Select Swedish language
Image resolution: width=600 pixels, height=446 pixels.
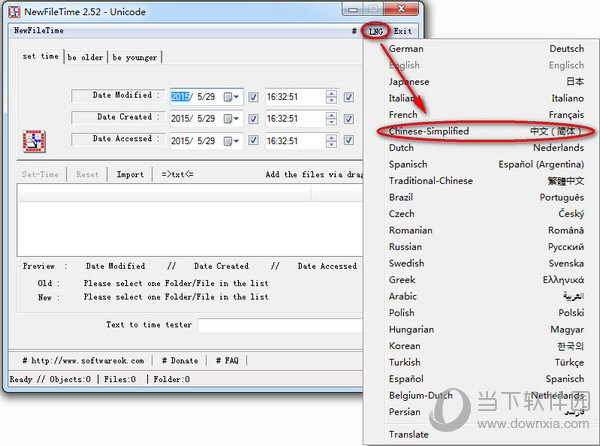tap(486, 263)
